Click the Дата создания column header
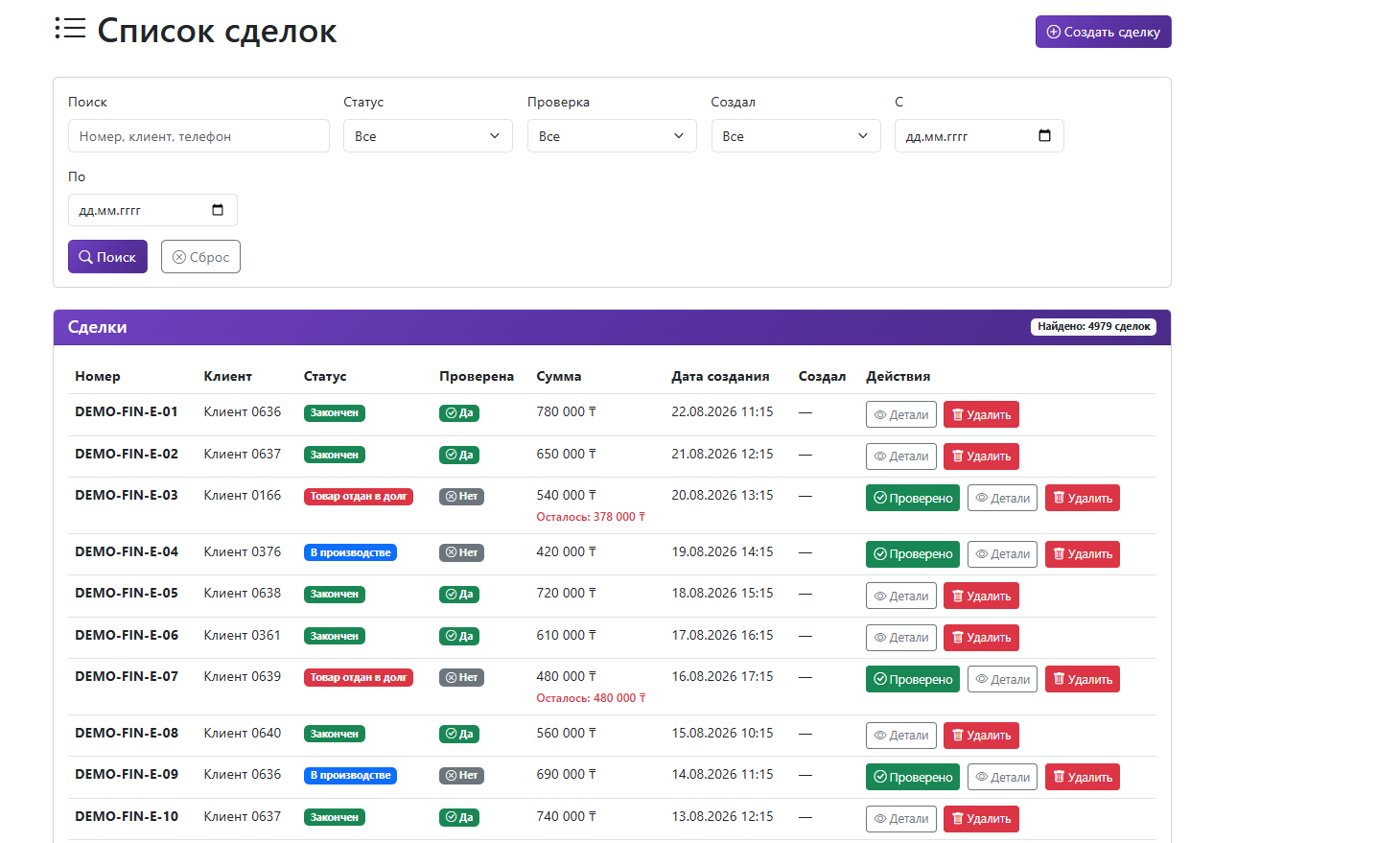The image size is (1400, 843). (x=720, y=376)
